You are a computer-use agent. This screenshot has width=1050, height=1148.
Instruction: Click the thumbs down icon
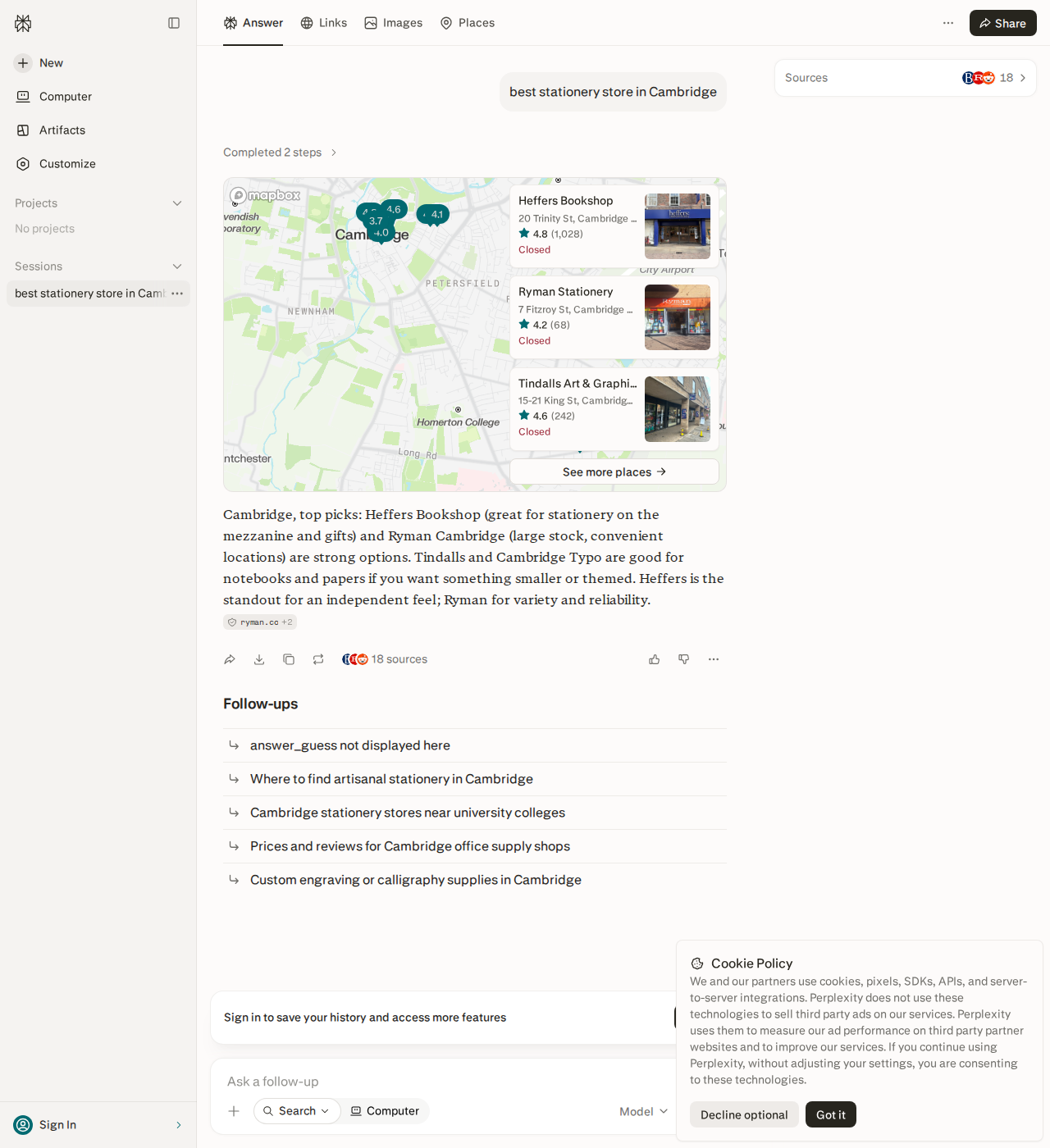point(684,659)
